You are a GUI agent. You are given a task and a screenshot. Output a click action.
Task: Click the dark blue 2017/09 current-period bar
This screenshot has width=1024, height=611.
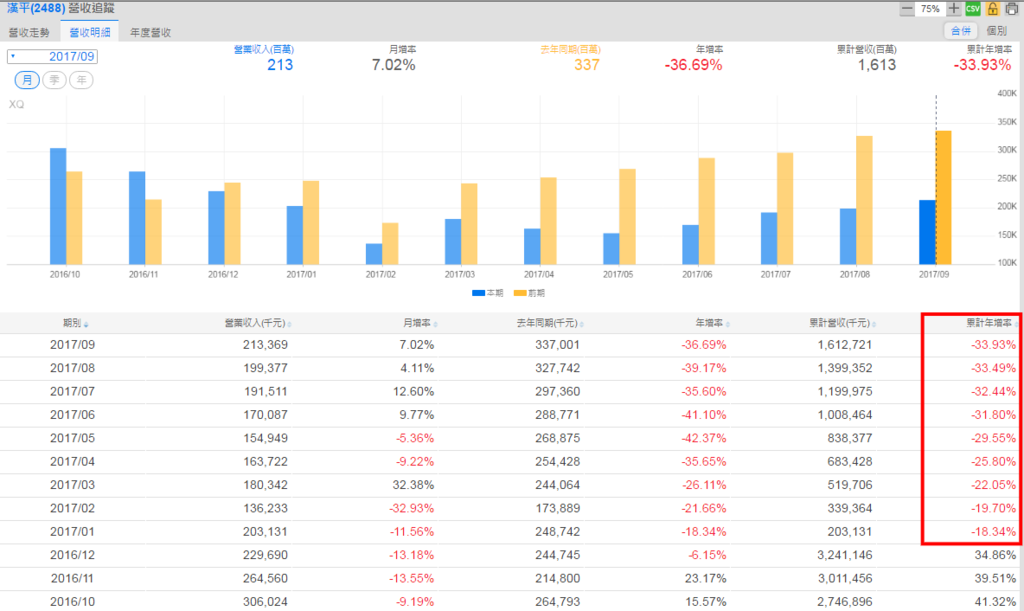[x=927, y=232]
